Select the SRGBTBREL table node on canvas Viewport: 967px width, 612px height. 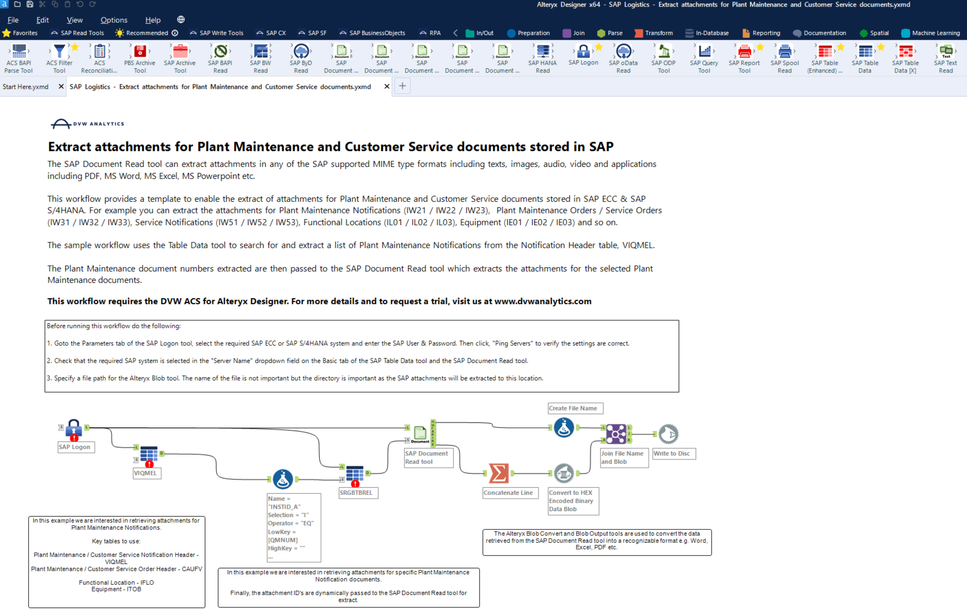(355, 475)
